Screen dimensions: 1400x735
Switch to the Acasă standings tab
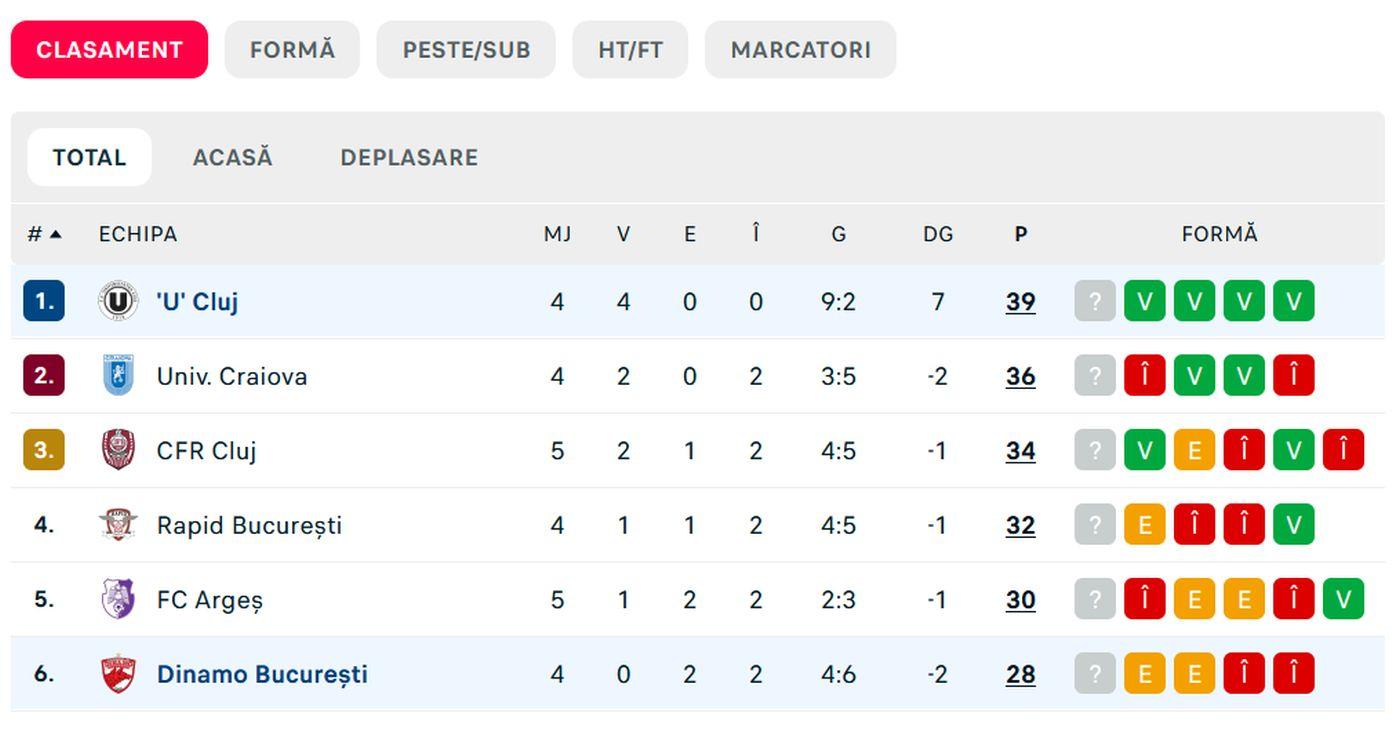click(232, 157)
